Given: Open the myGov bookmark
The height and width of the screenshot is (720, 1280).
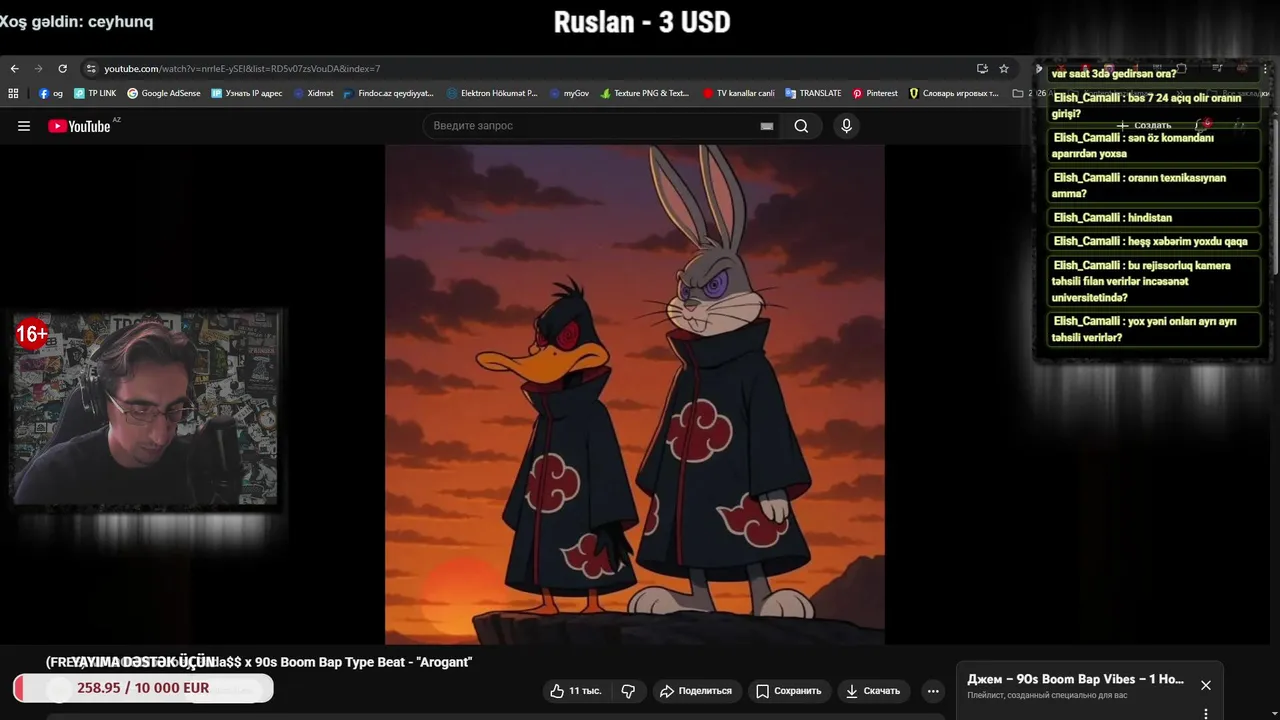Looking at the screenshot, I should (569, 93).
